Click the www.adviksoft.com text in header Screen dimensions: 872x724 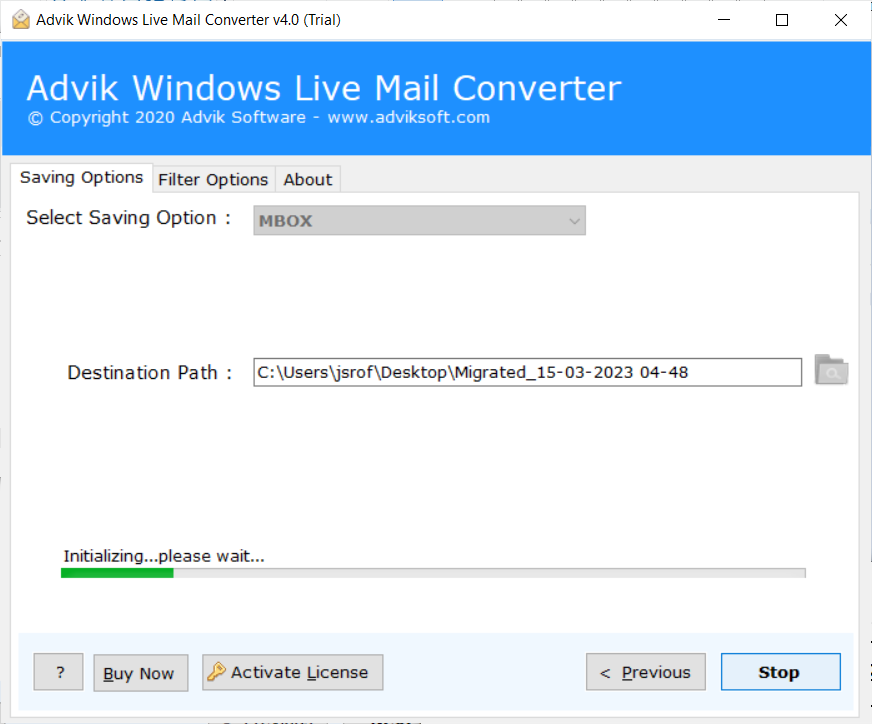point(409,117)
